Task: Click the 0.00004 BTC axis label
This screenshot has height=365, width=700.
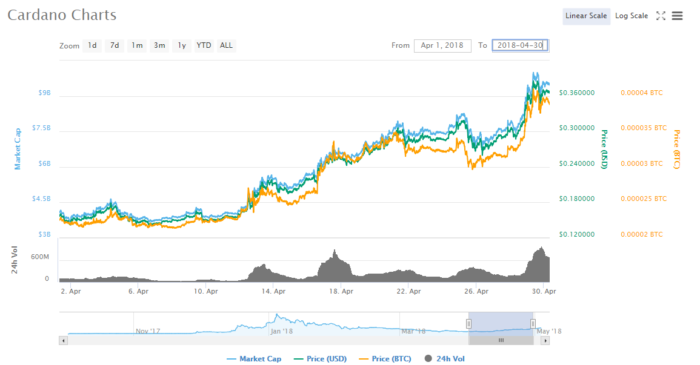Action: pos(642,93)
